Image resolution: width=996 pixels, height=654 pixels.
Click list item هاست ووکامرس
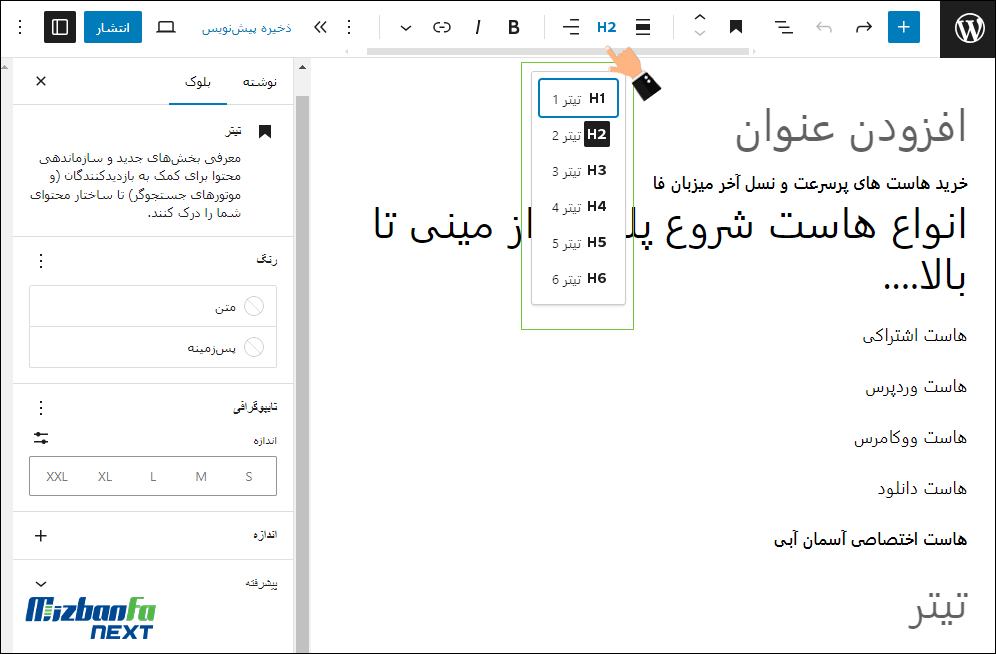[910, 437]
